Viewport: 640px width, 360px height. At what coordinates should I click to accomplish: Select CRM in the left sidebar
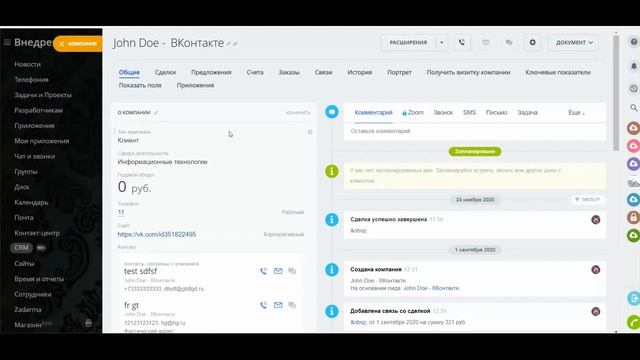pyautogui.click(x=21, y=248)
